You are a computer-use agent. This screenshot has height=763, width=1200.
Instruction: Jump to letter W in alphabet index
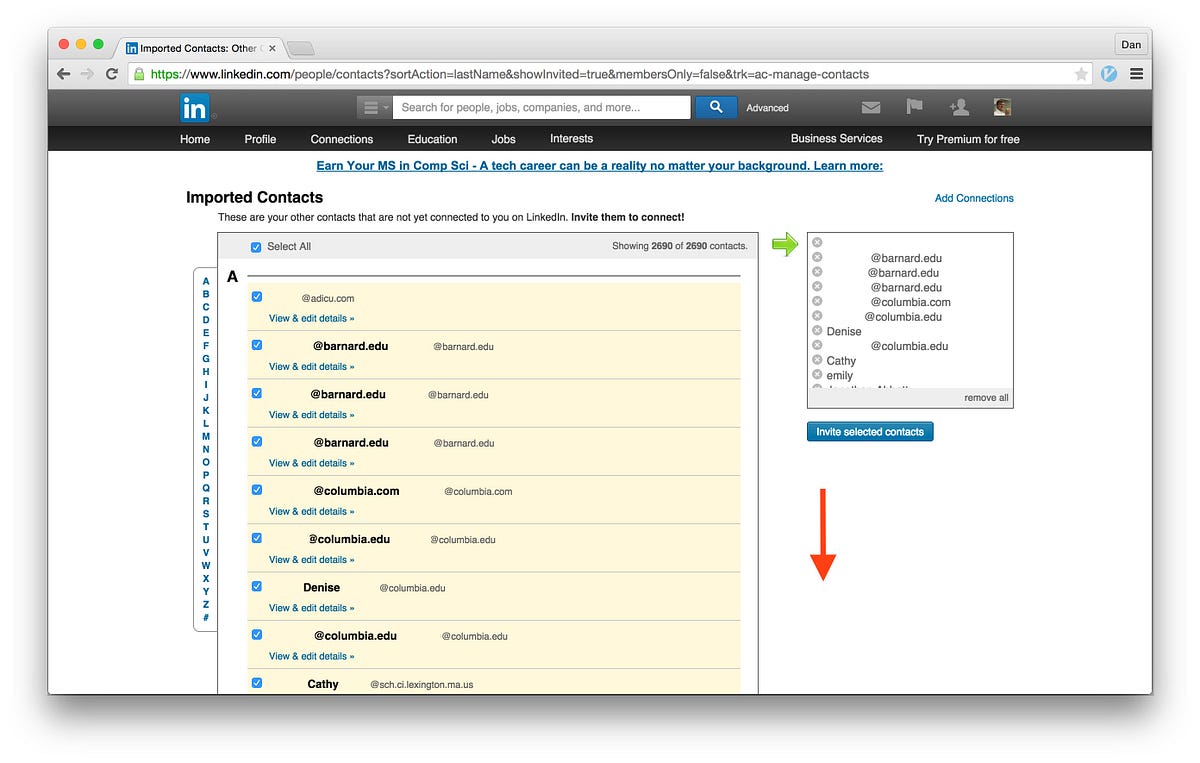pos(206,565)
